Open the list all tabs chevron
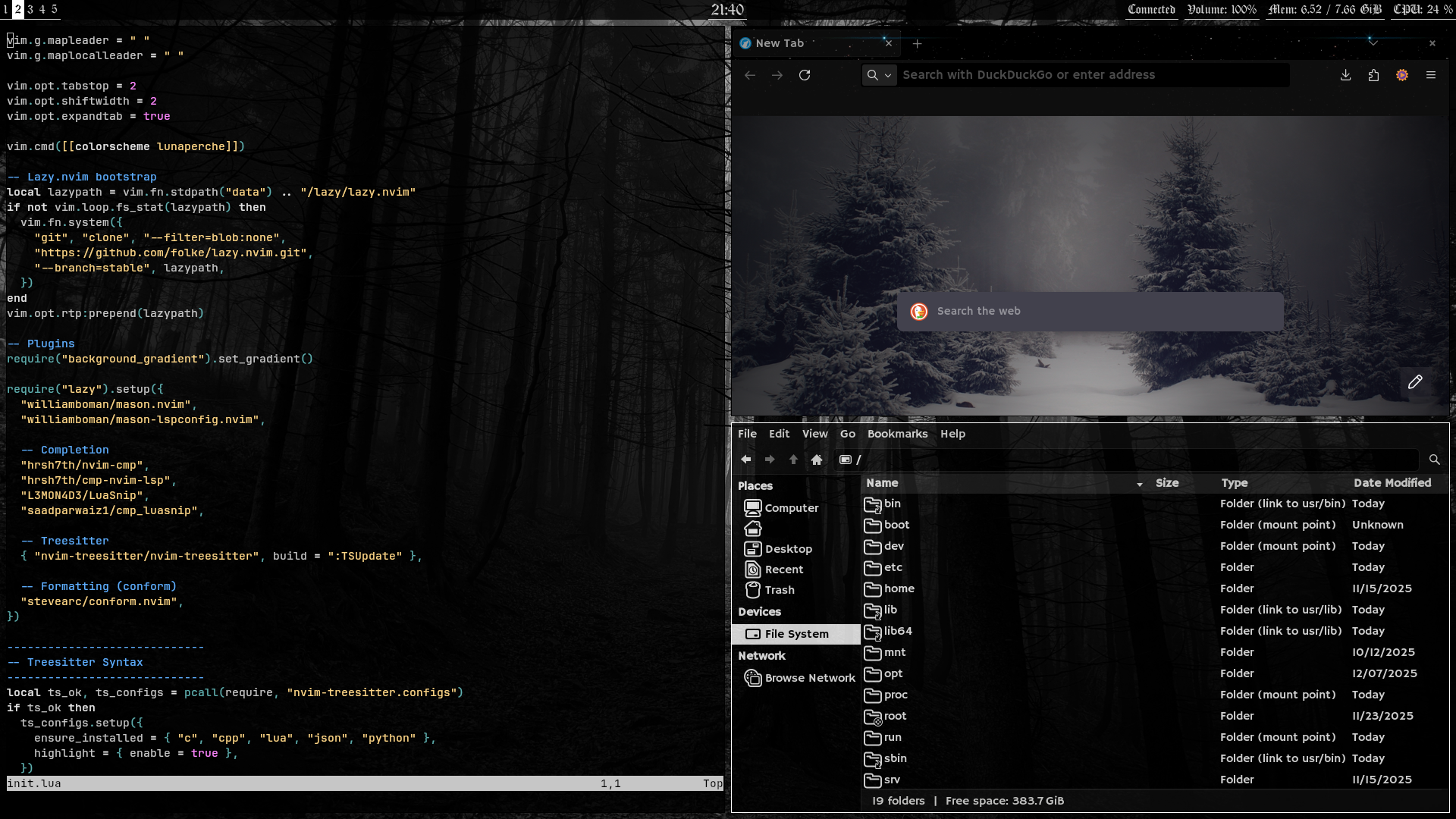This screenshot has width=1456, height=819. (1373, 43)
